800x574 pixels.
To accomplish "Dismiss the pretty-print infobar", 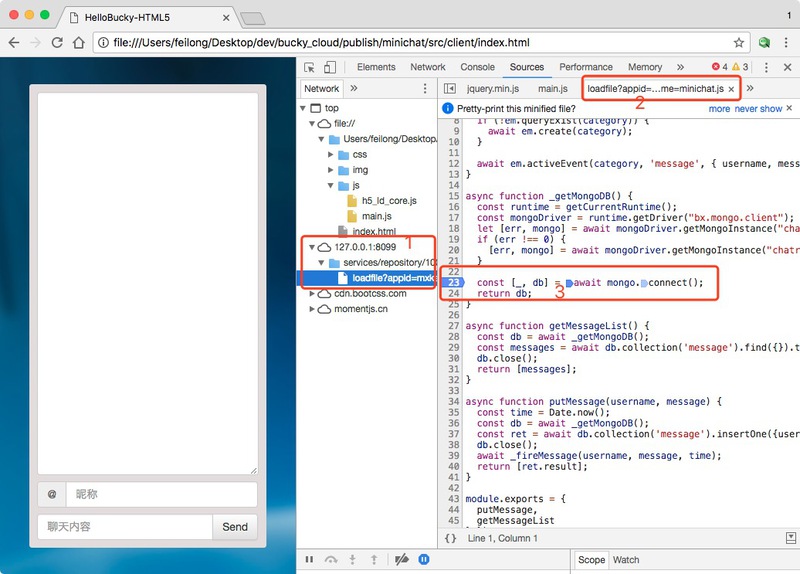I will pos(789,108).
